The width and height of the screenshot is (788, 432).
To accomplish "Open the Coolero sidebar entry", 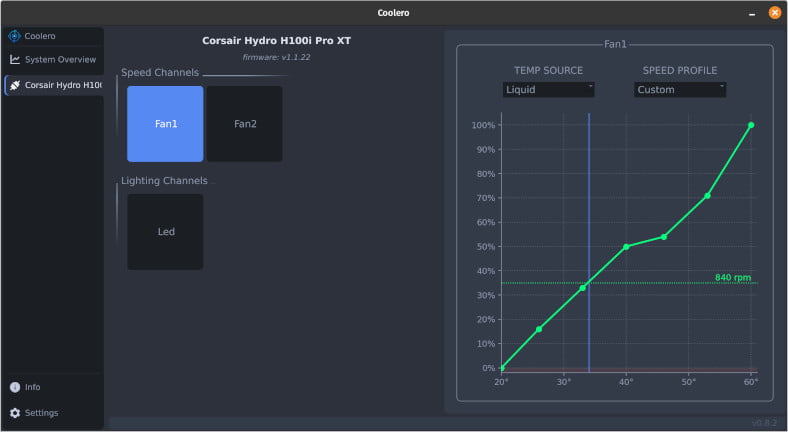I will (54, 36).
